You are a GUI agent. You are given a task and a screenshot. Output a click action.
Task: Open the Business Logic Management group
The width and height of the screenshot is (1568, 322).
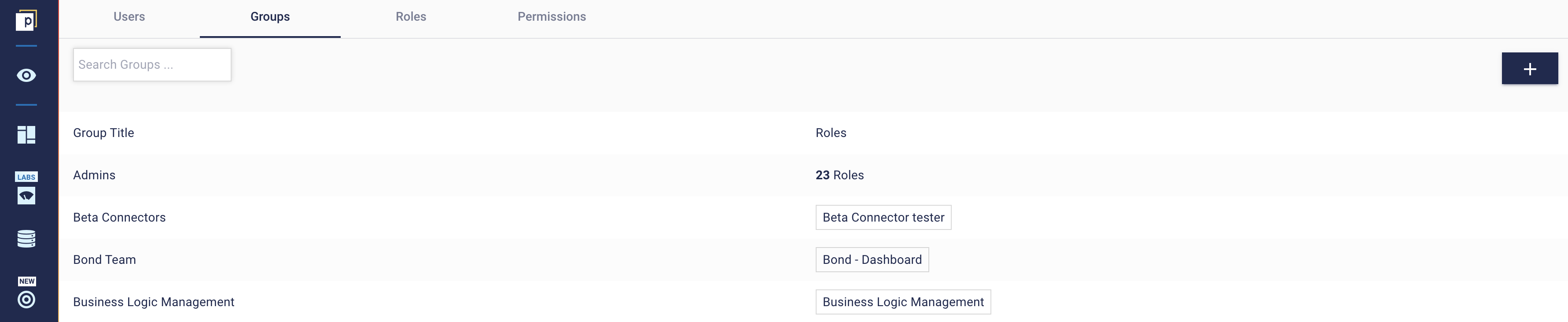coord(153,302)
